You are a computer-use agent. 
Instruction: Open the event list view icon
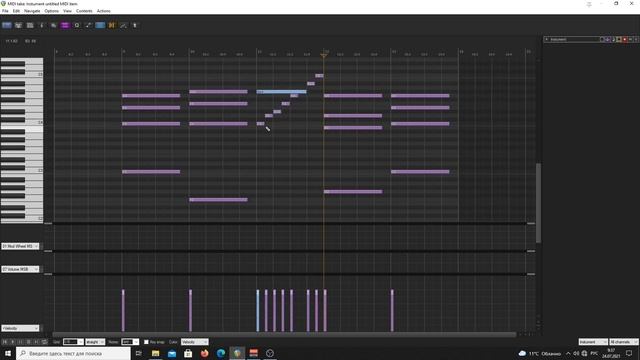point(30,25)
